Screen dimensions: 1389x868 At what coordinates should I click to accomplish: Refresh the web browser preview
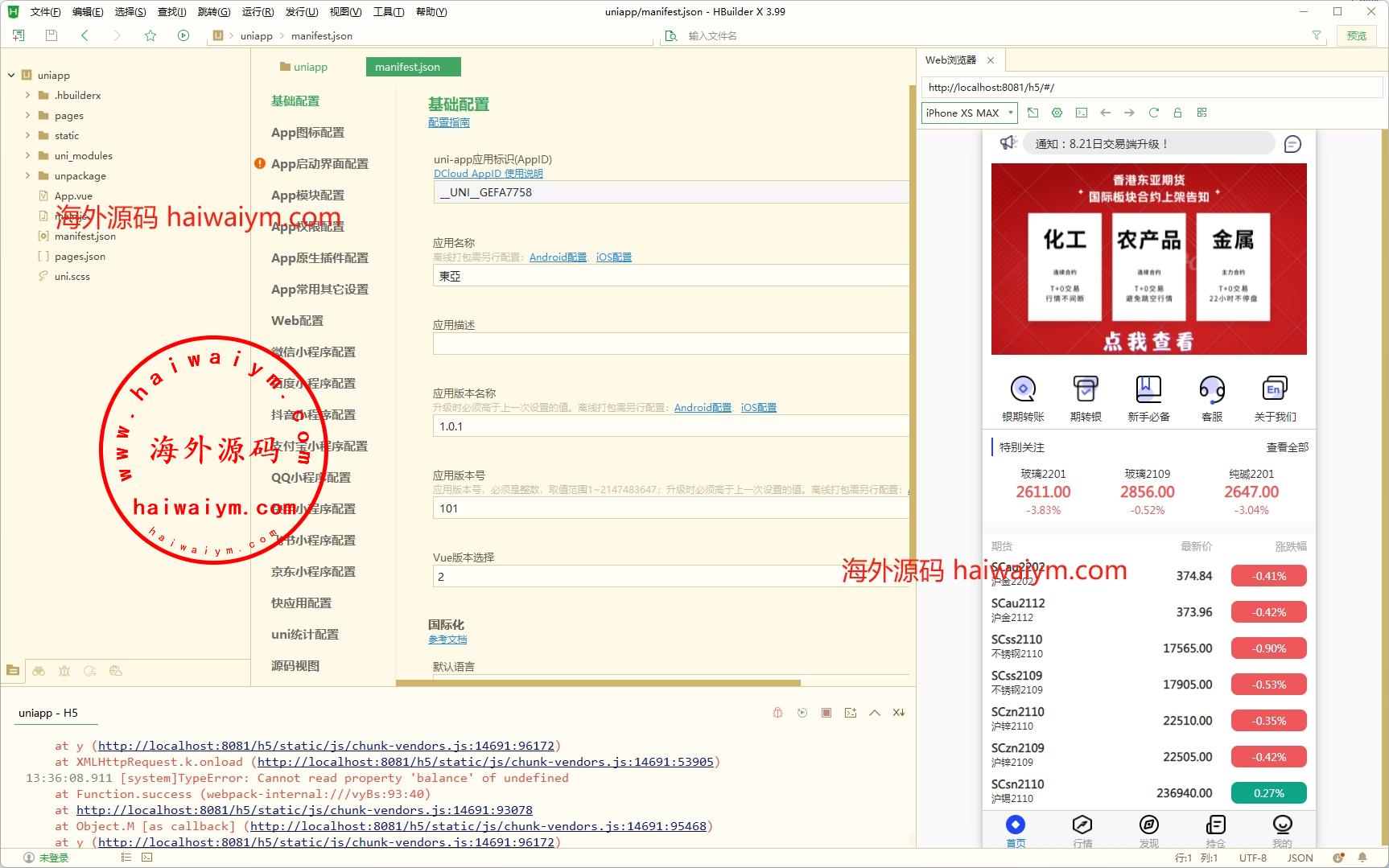(x=1153, y=113)
